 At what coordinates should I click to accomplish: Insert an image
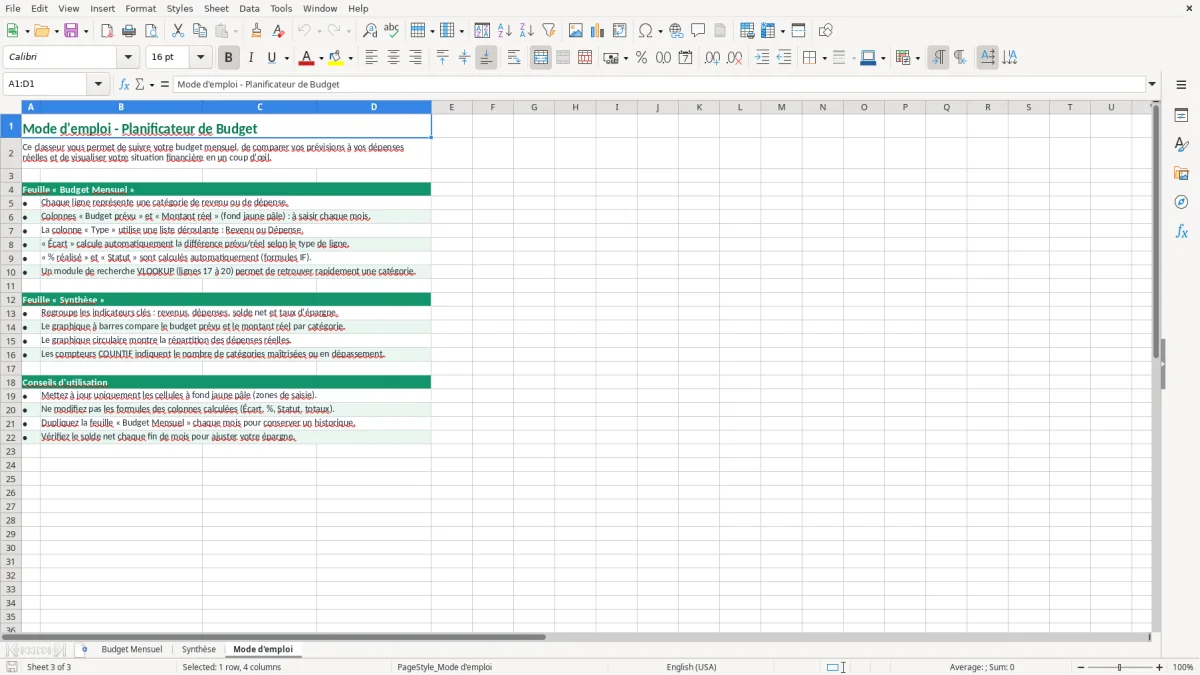(x=576, y=31)
